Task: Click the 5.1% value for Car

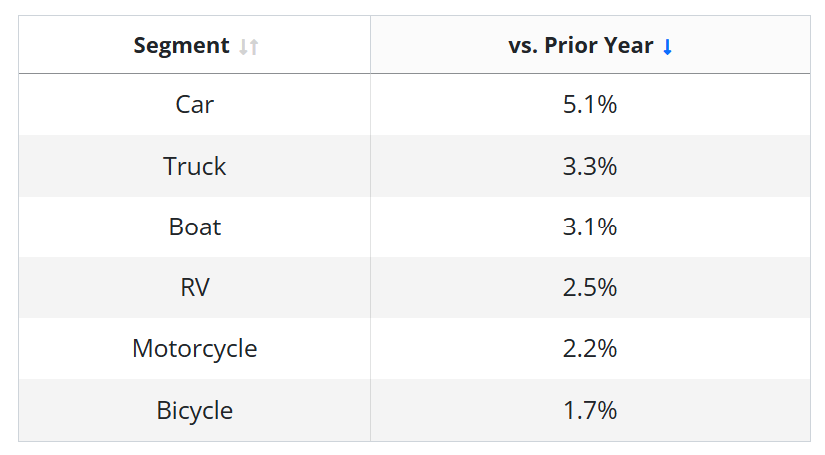Action: pyautogui.click(x=590, y=104)
